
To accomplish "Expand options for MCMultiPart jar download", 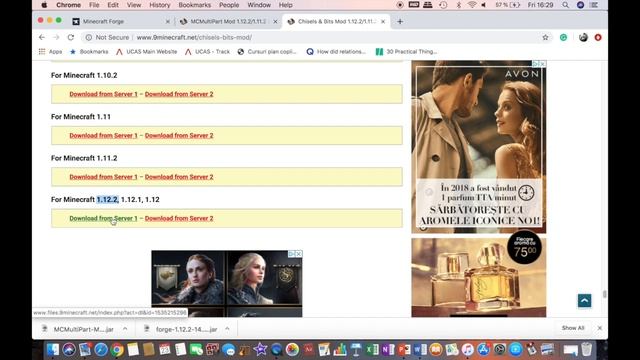I will (125, 329).
